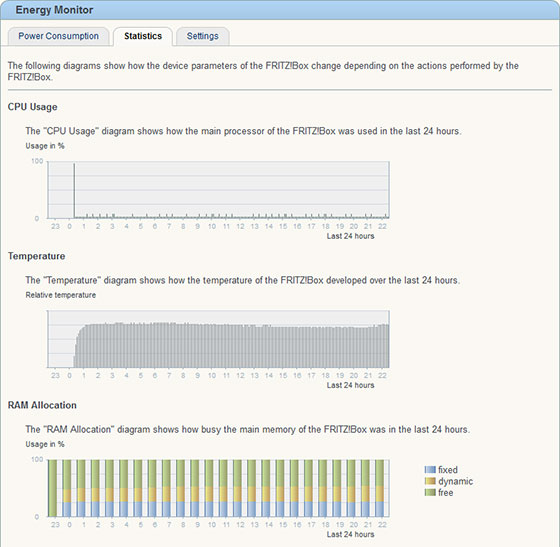560x547 pixels.
Task: Click the blue fixed legend swatch
Action: coord(430,470)
